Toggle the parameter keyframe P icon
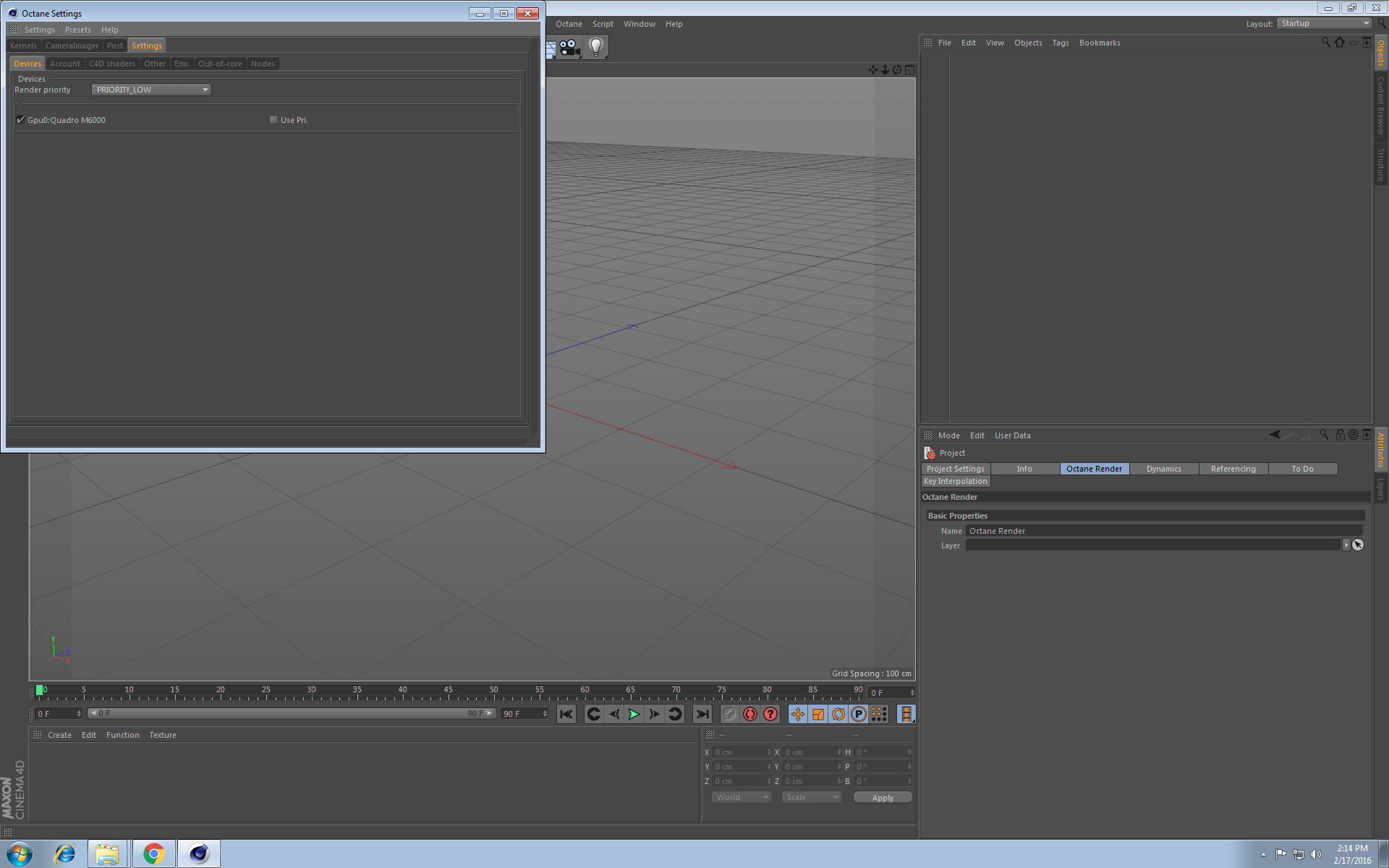 (858, 715)
